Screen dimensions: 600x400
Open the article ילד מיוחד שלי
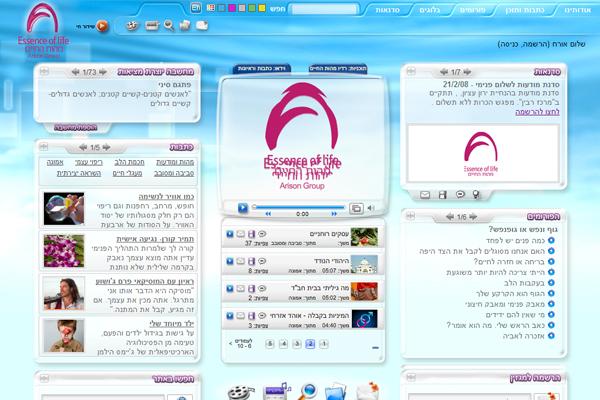click(x=172, y=324)
